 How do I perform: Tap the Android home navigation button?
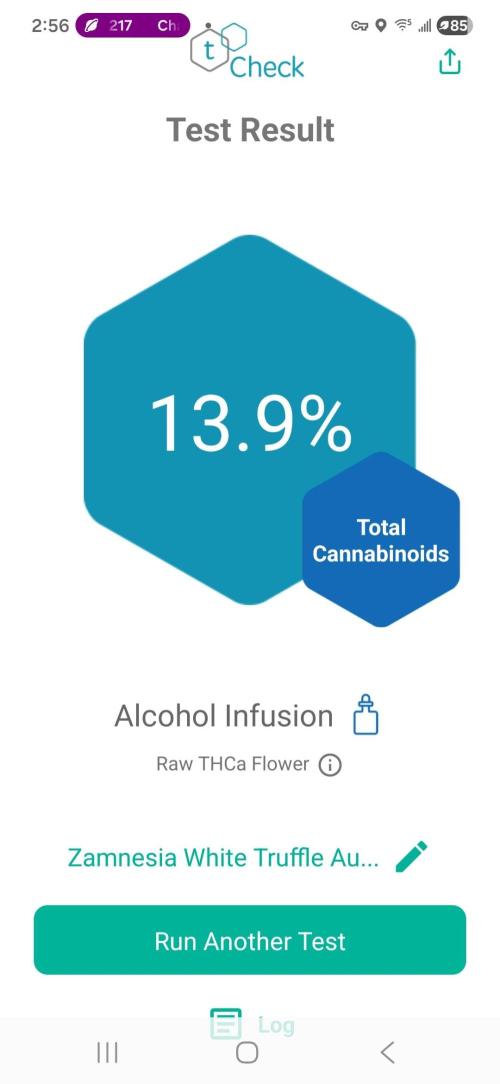[x=247, y=1053]
